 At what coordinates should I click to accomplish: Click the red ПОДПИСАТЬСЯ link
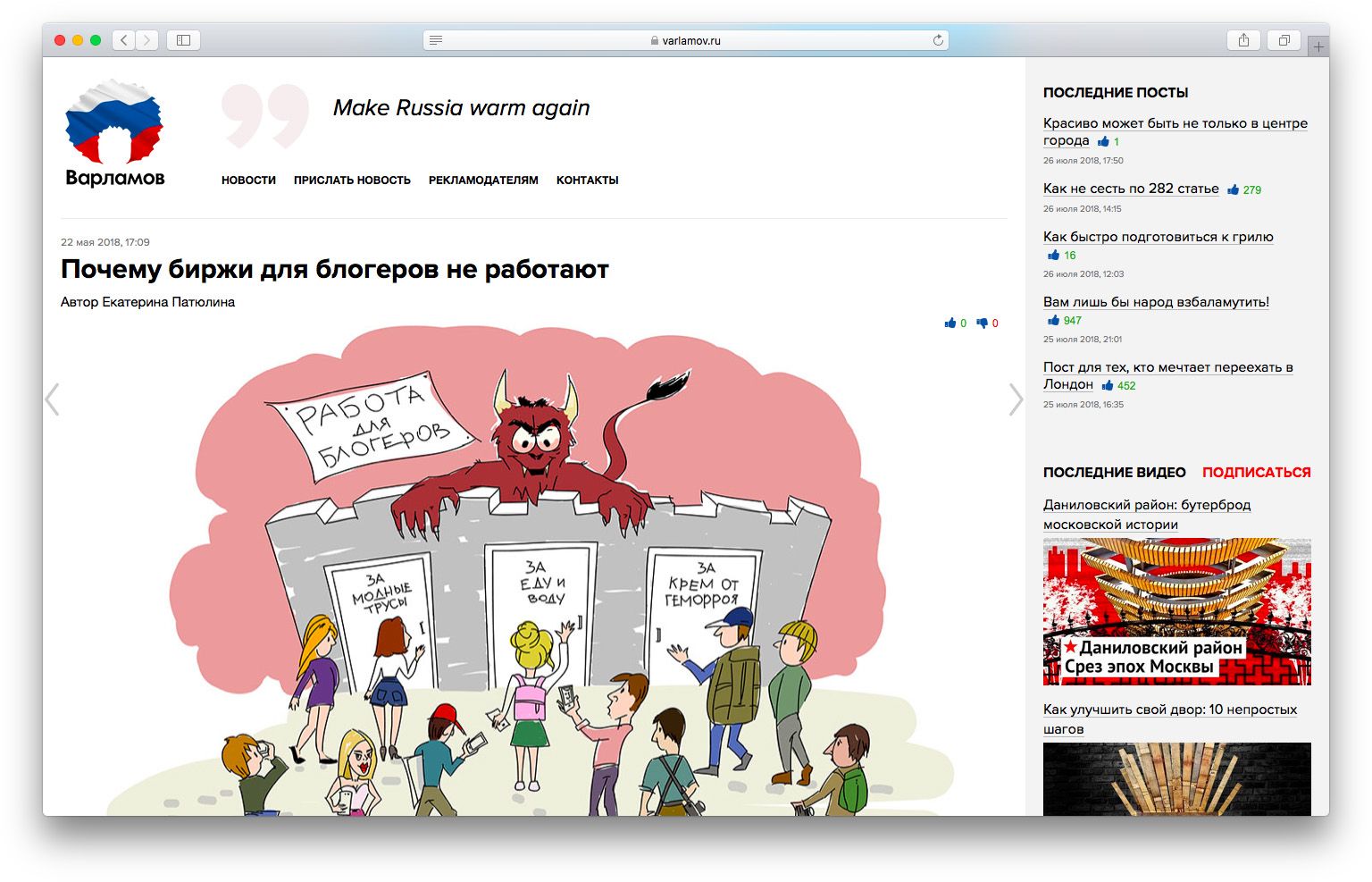pos(1256,473)
